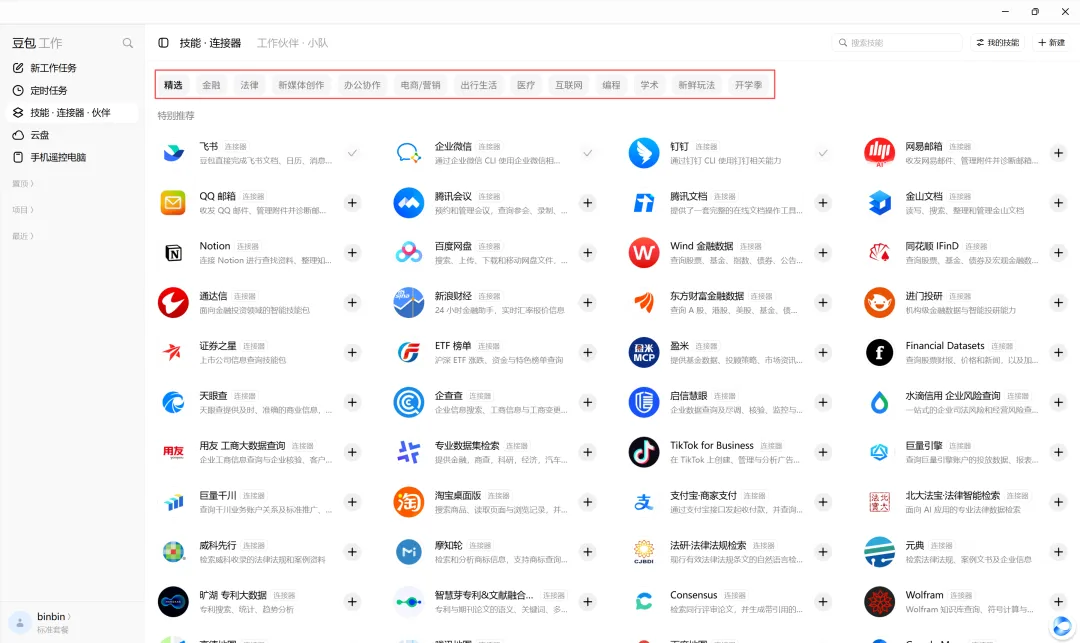Open the Notion connector icon
The height and width of the screenshot is (643, 1080).
(173, 253)
